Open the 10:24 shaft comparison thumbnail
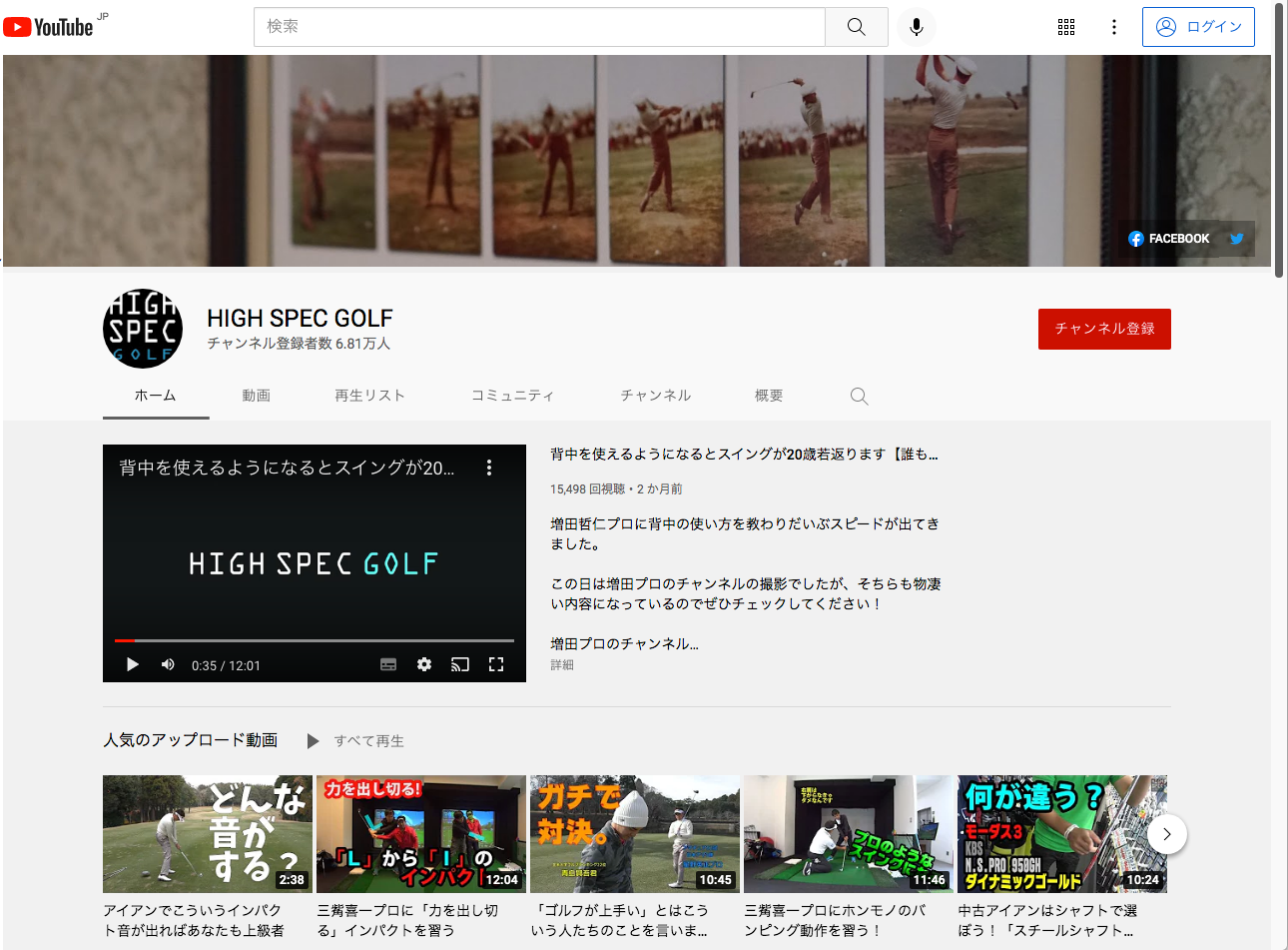Screen dimensions: 1288x950 pos(1062,834)
